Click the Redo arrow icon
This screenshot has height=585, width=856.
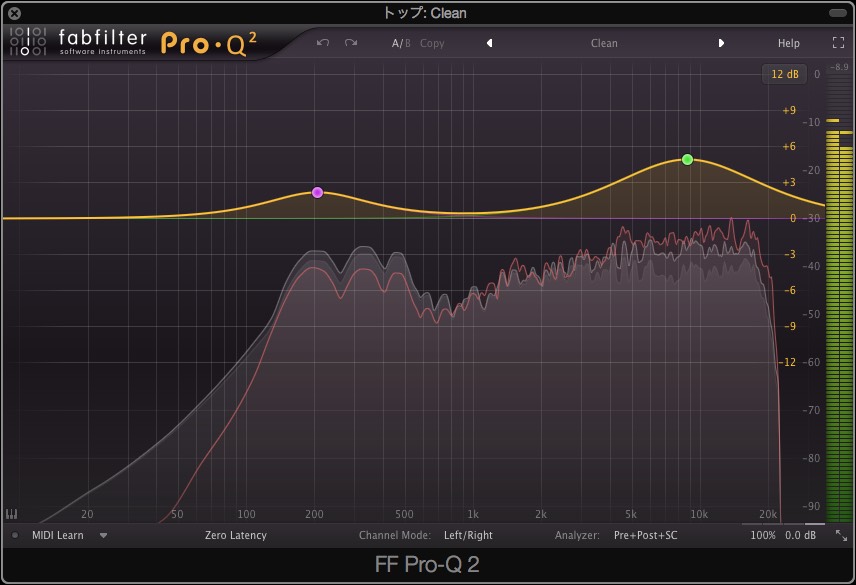[x=351, y=43]
